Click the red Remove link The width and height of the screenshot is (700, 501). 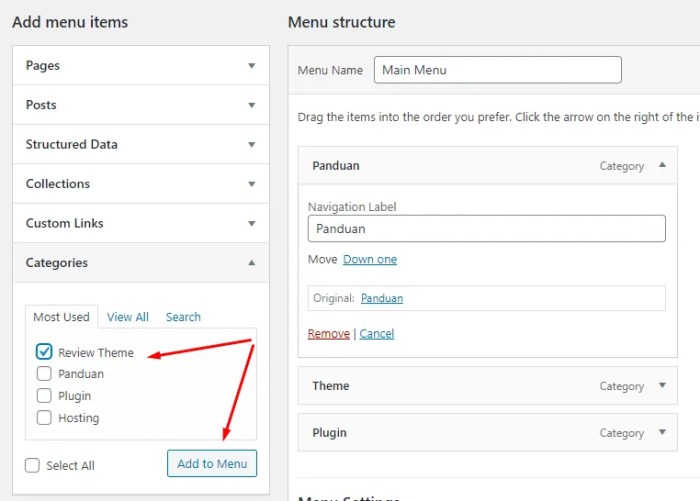pos(329,334)
